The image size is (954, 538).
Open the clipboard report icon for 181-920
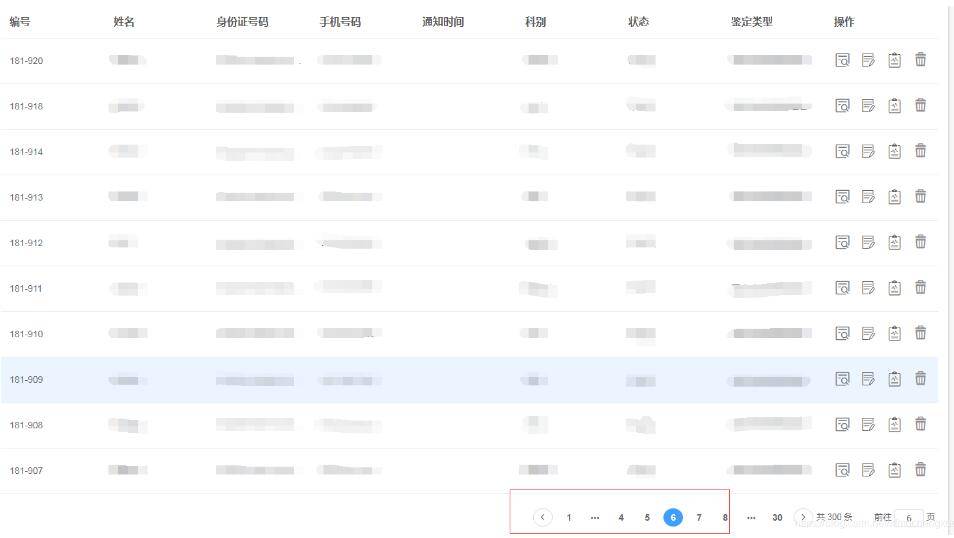pyautogui.click(x=894, y=60)
